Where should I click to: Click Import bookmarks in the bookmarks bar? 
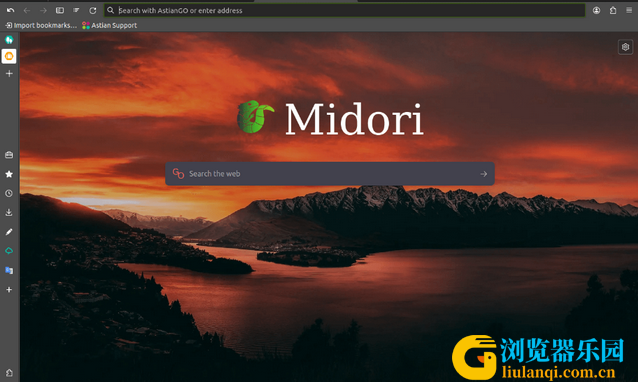(x=41, y=25)
